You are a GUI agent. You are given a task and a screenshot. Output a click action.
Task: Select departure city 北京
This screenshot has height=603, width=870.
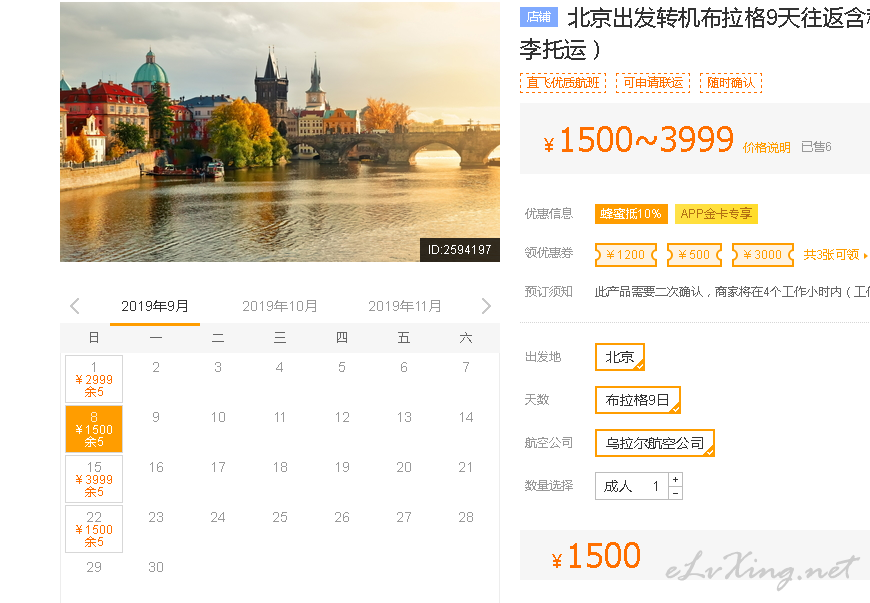(x=620, y=357)
